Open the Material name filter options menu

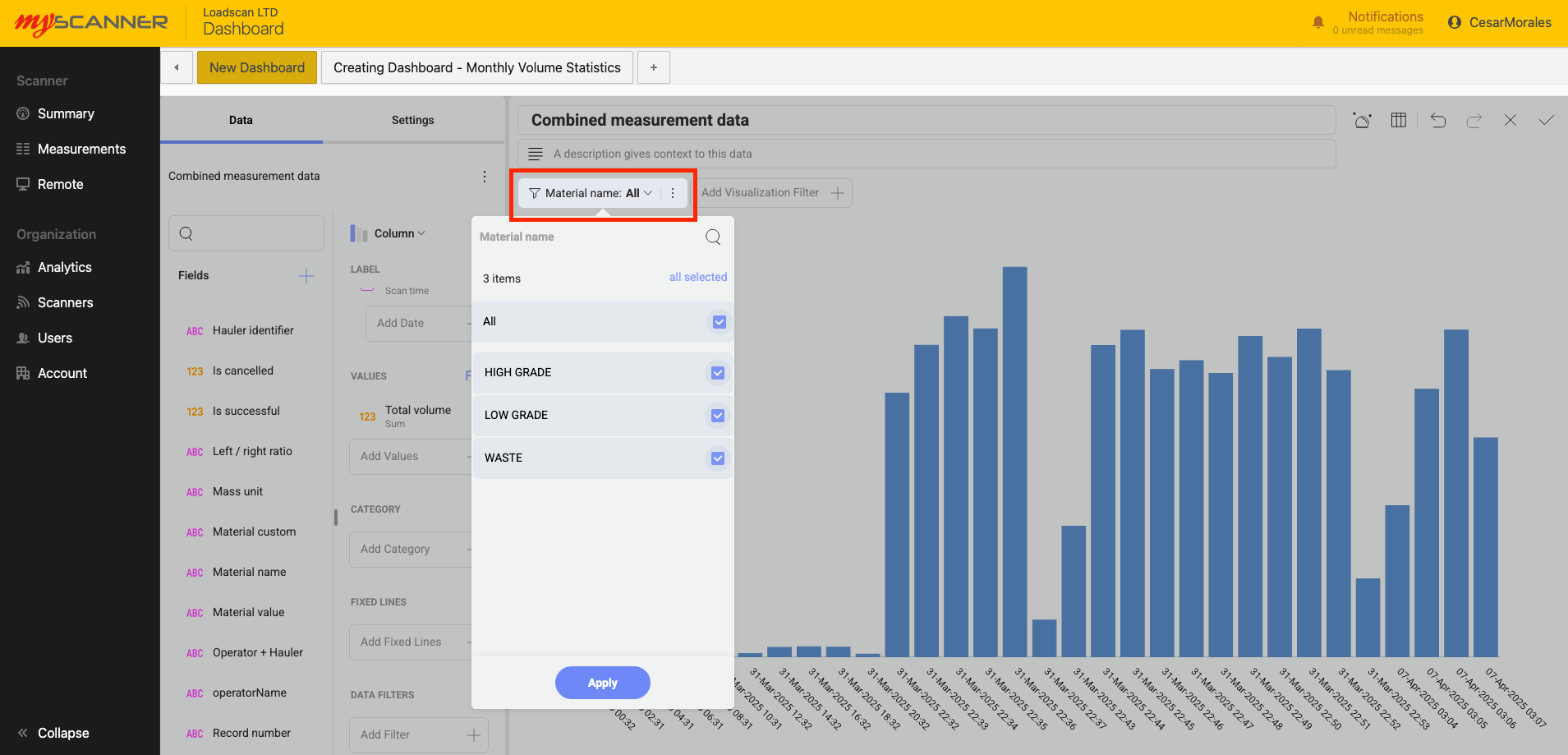click(x=673, y=193)
